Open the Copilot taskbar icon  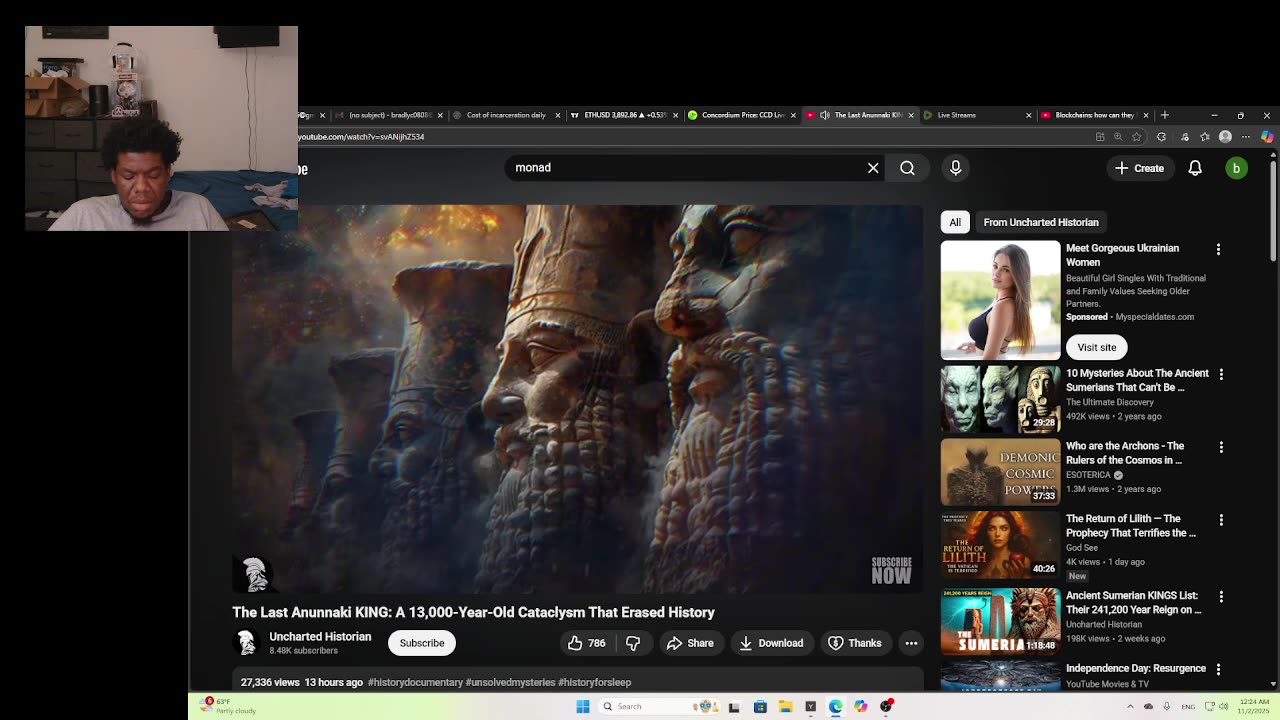coord(860,707)
